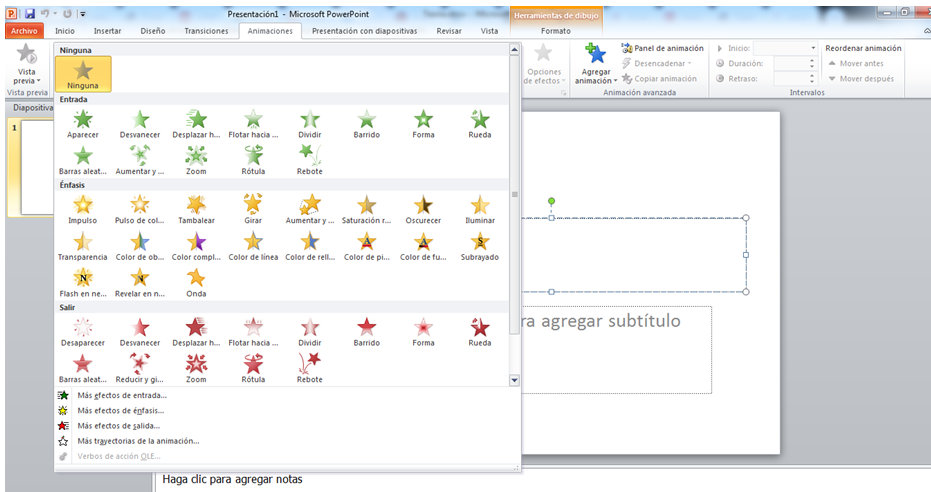Screen dimensions: 931x492
Task: Open the Agregar animación dropdown
Action: click(596, 76)
